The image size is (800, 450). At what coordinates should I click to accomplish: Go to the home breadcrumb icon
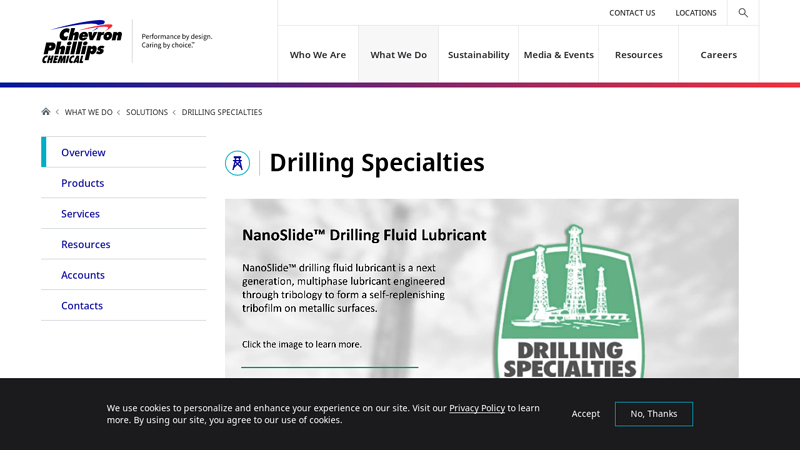pyautogui.click(x=45, y=112)
